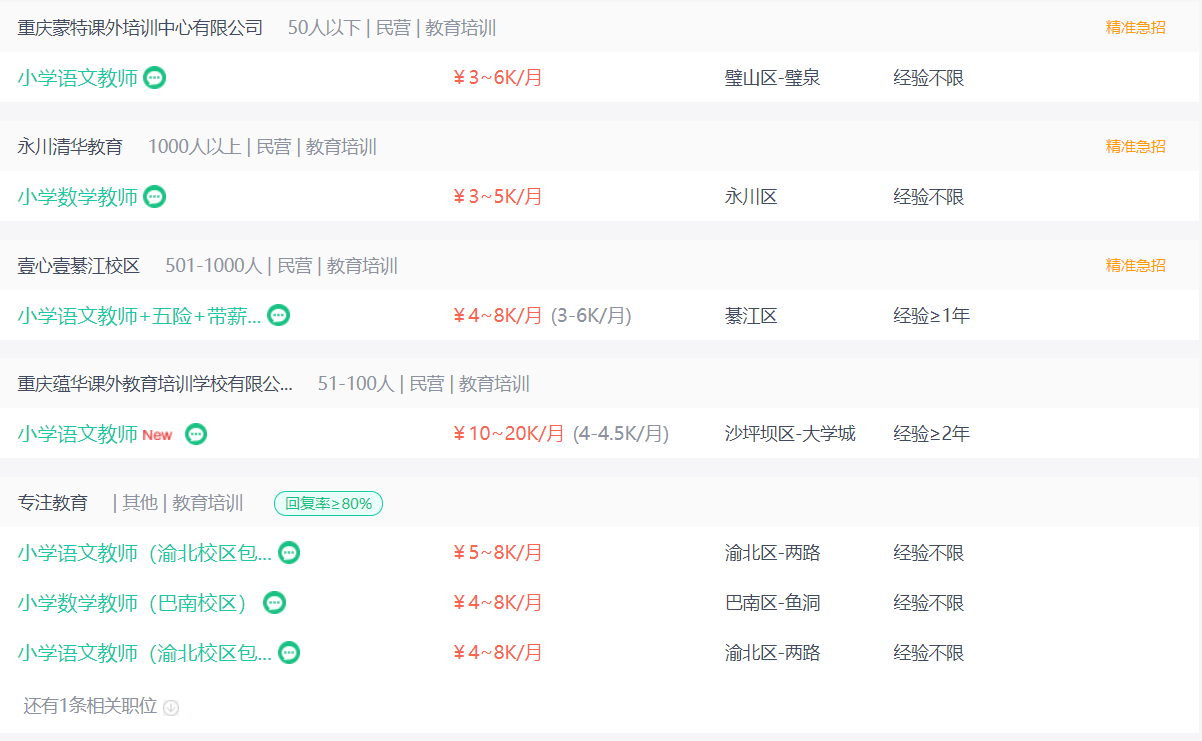Viewport: 1202px width, 741px height.
Task: Open company page 永川清华教育
Action: click(70, 147)
